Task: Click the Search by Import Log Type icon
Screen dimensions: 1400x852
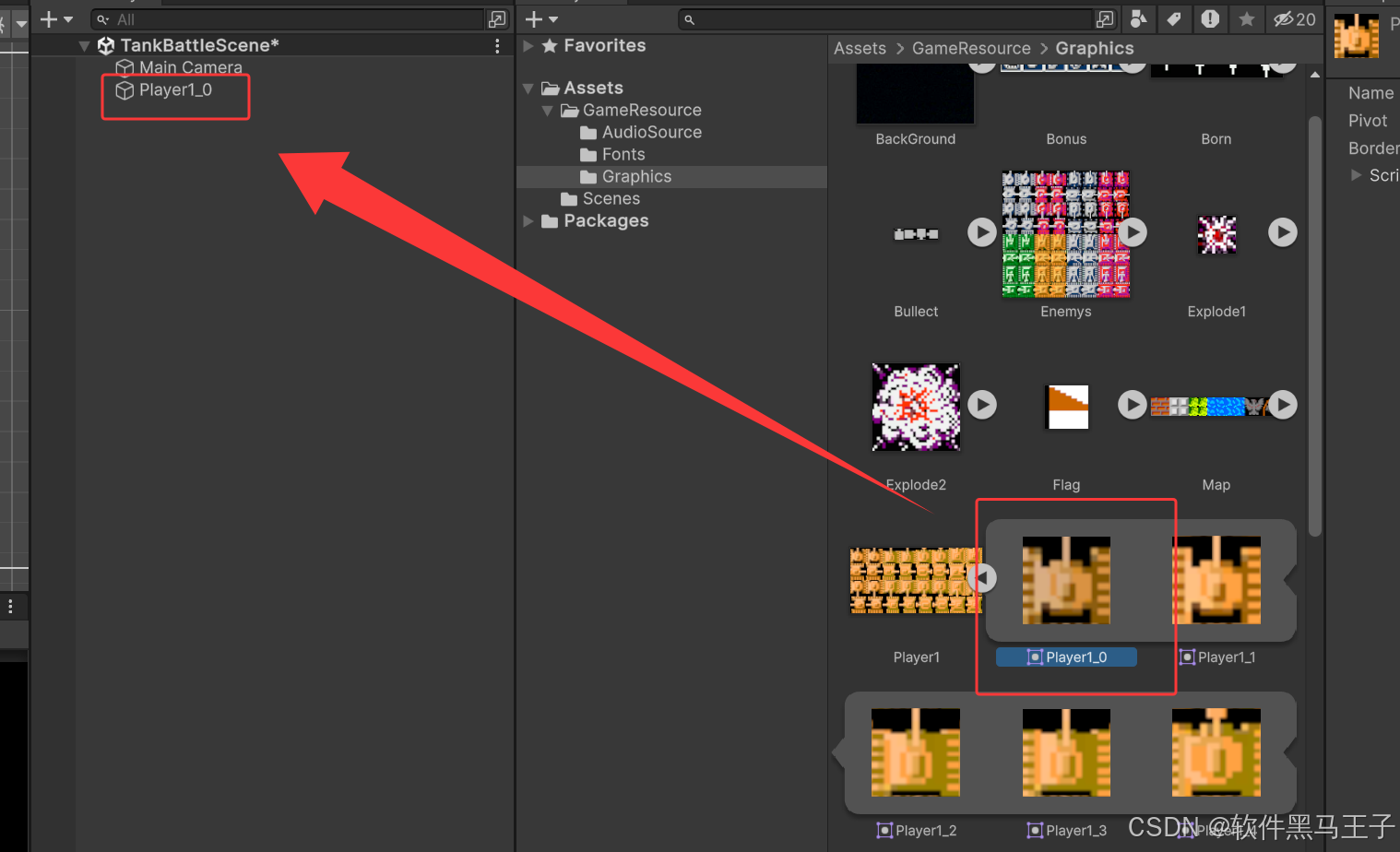Action: (x=1210, y=19)
